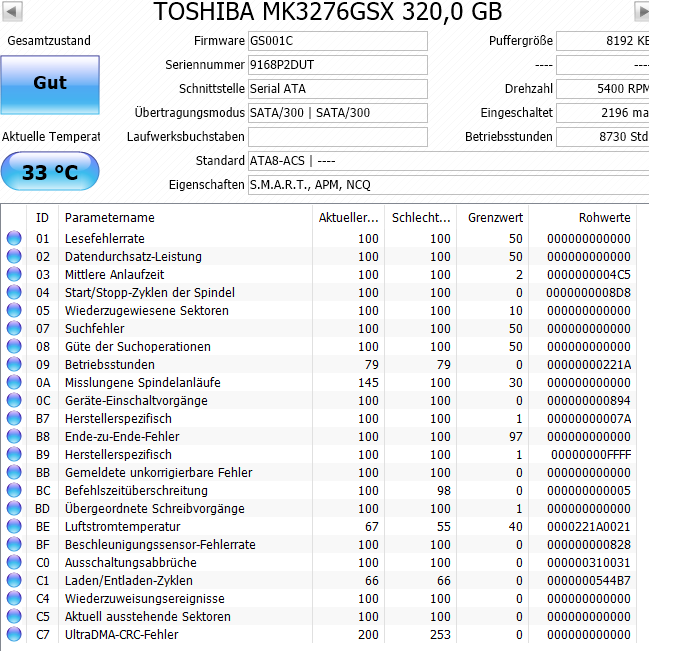This screenshot has height=651, width=684.
Task: Click status icon of Ende-zu-Ende-Fehler row
Action: (14, 436)
